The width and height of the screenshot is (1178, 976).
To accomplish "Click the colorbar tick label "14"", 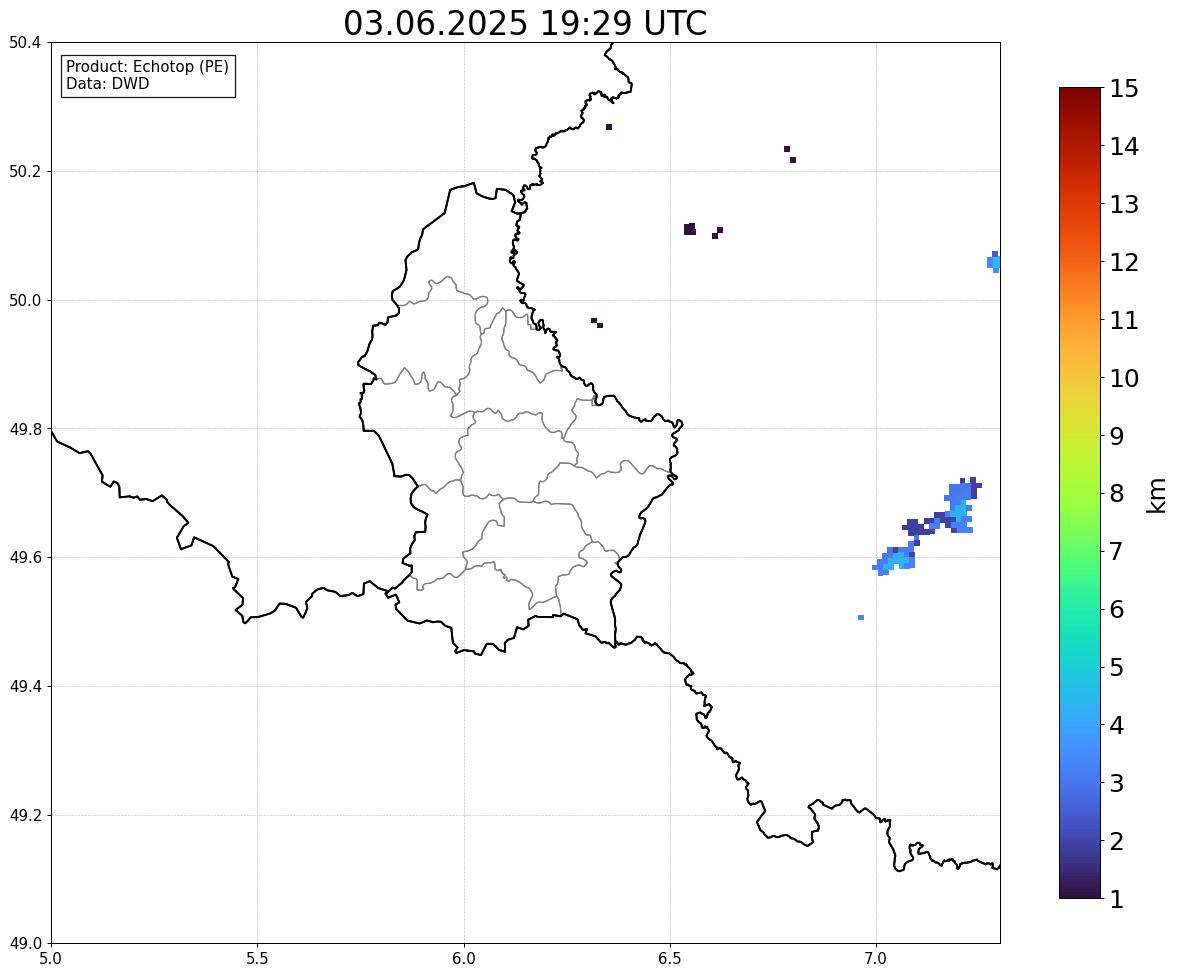I will 1124,147.
